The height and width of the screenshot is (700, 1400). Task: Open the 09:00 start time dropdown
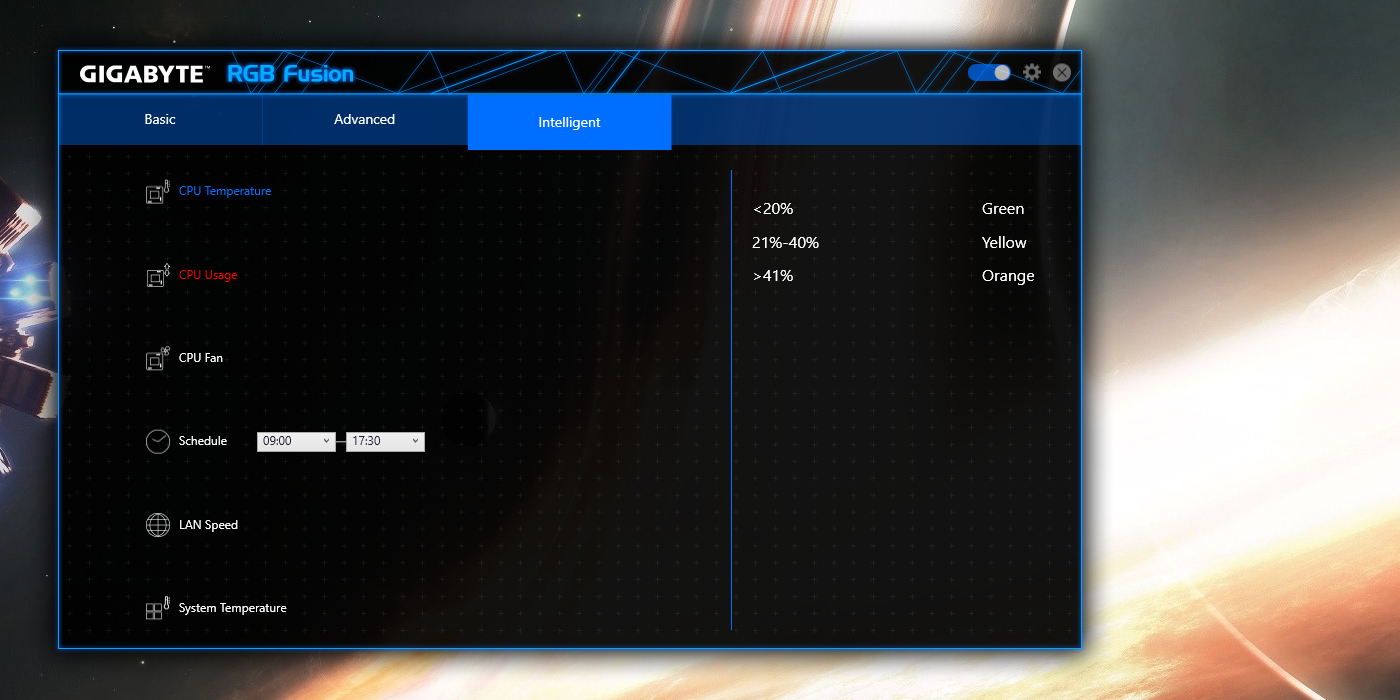pos(296,441)
